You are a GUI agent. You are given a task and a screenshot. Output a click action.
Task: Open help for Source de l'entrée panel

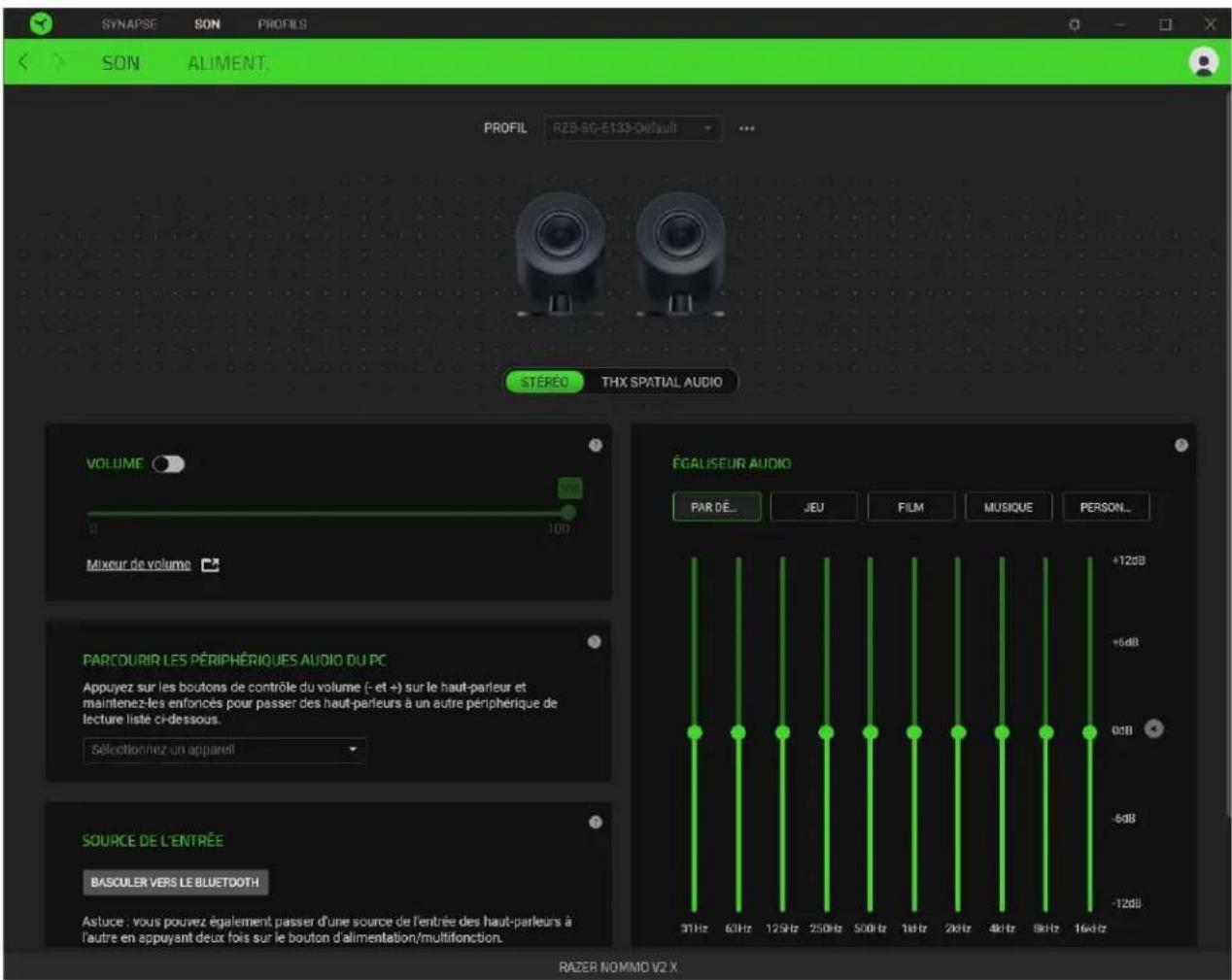pos(596,822)
